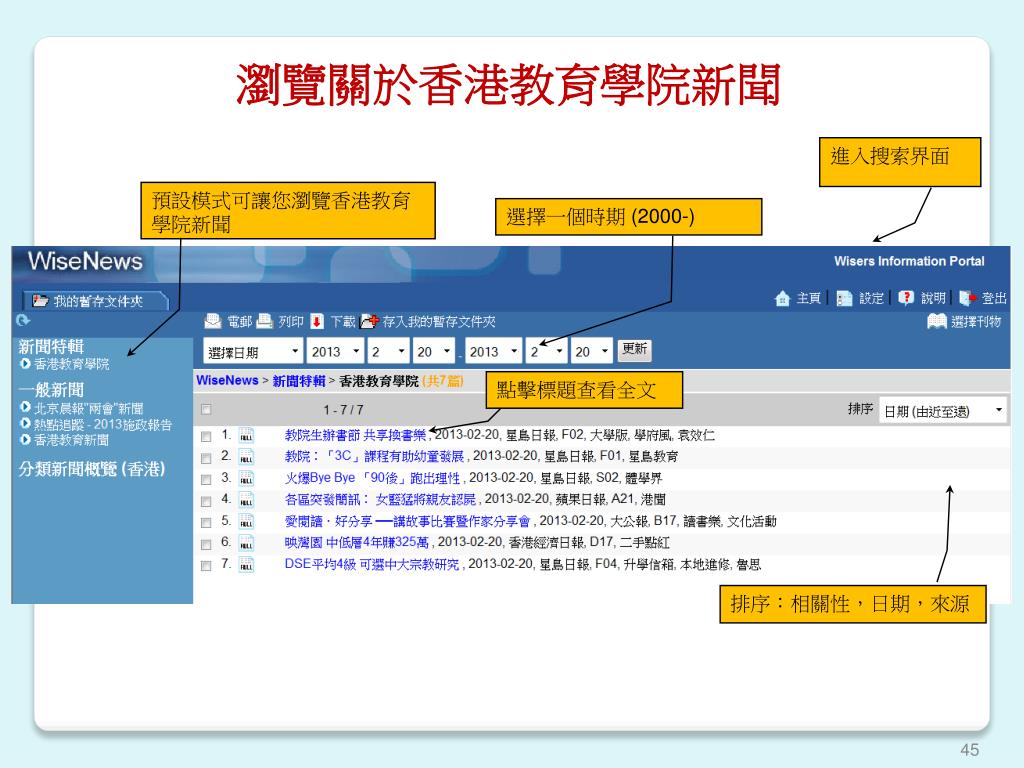Select 香港教育學院 under 新聞特輯
The width and height of the screenshot is (1024, 768).
click(x=71, y=364)
